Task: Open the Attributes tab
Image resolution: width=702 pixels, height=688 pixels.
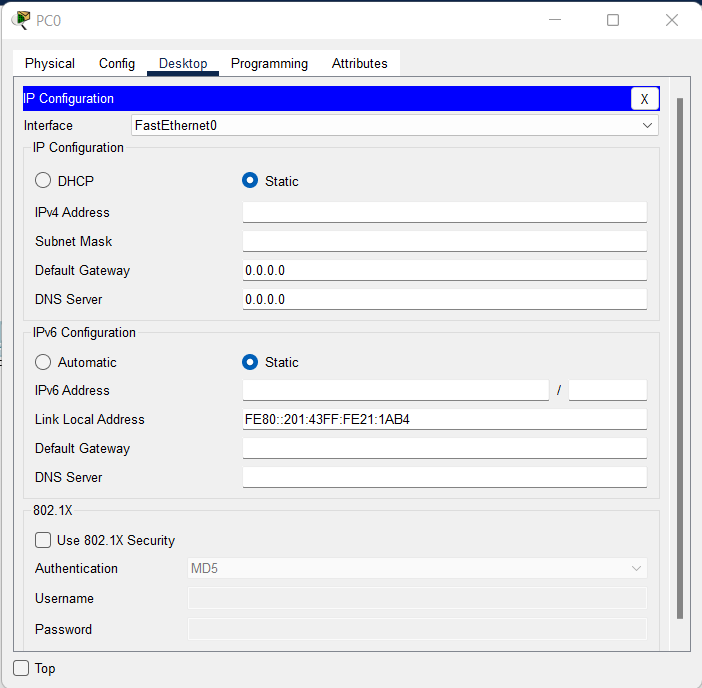Action: point(359,63)
